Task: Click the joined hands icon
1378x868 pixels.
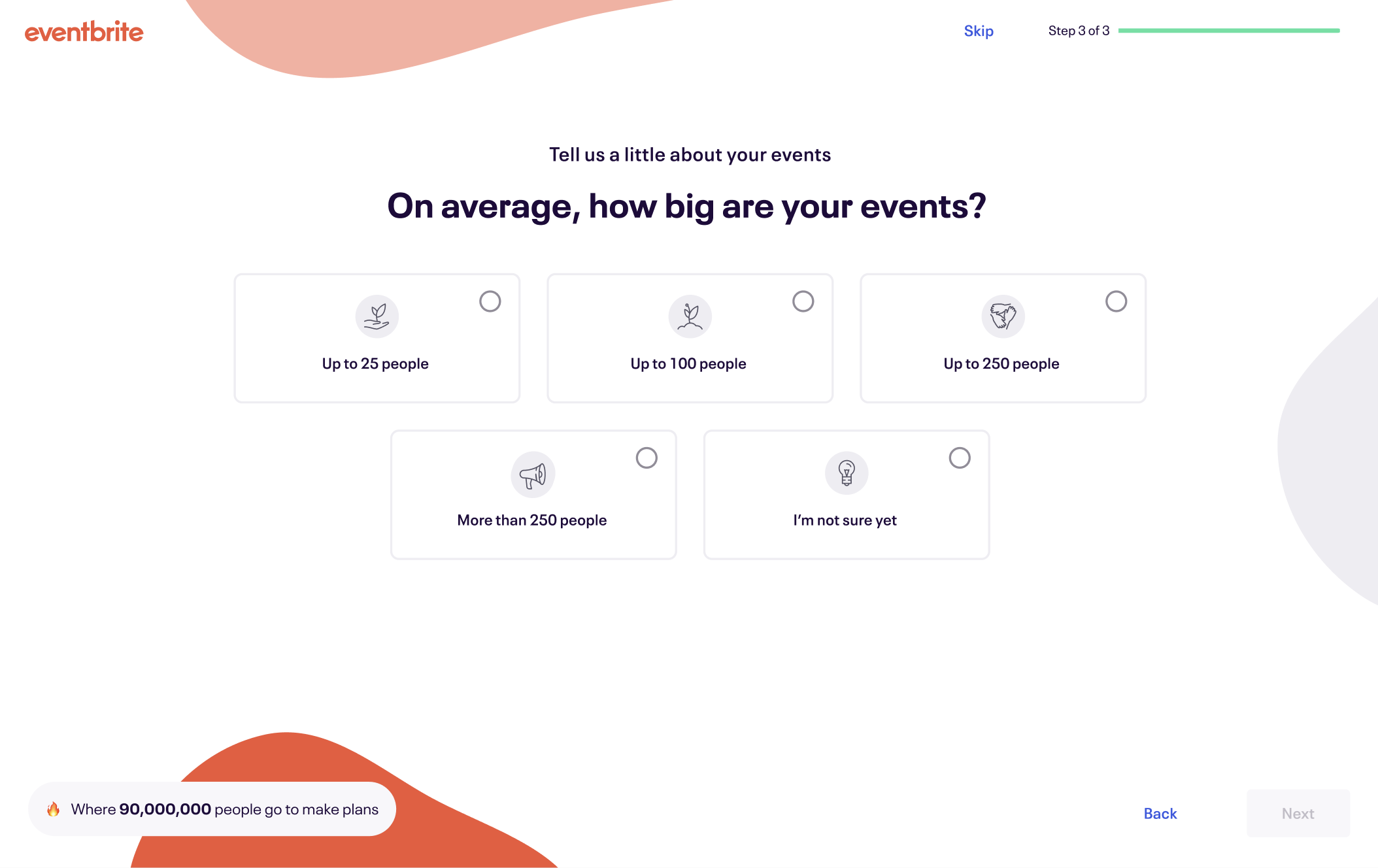Action: (x=1003, y=317)
